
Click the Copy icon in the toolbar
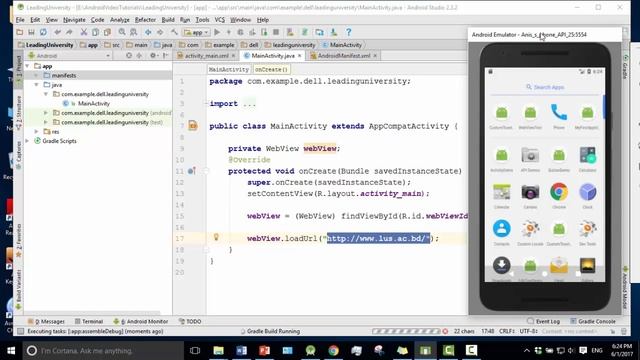click(95, 32)
